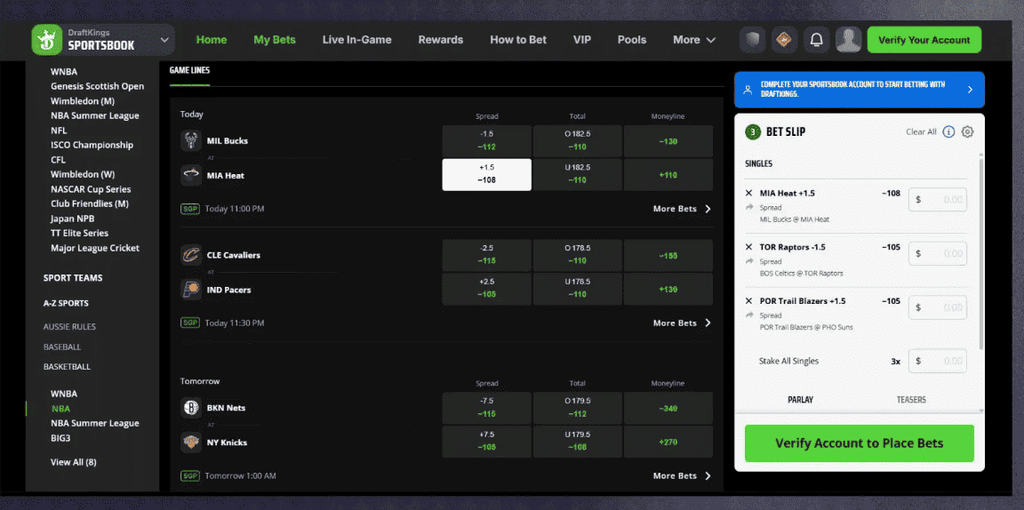Click the TOR Raptors wager amount field
The image size is (1024, 510).
coord(938,253)
